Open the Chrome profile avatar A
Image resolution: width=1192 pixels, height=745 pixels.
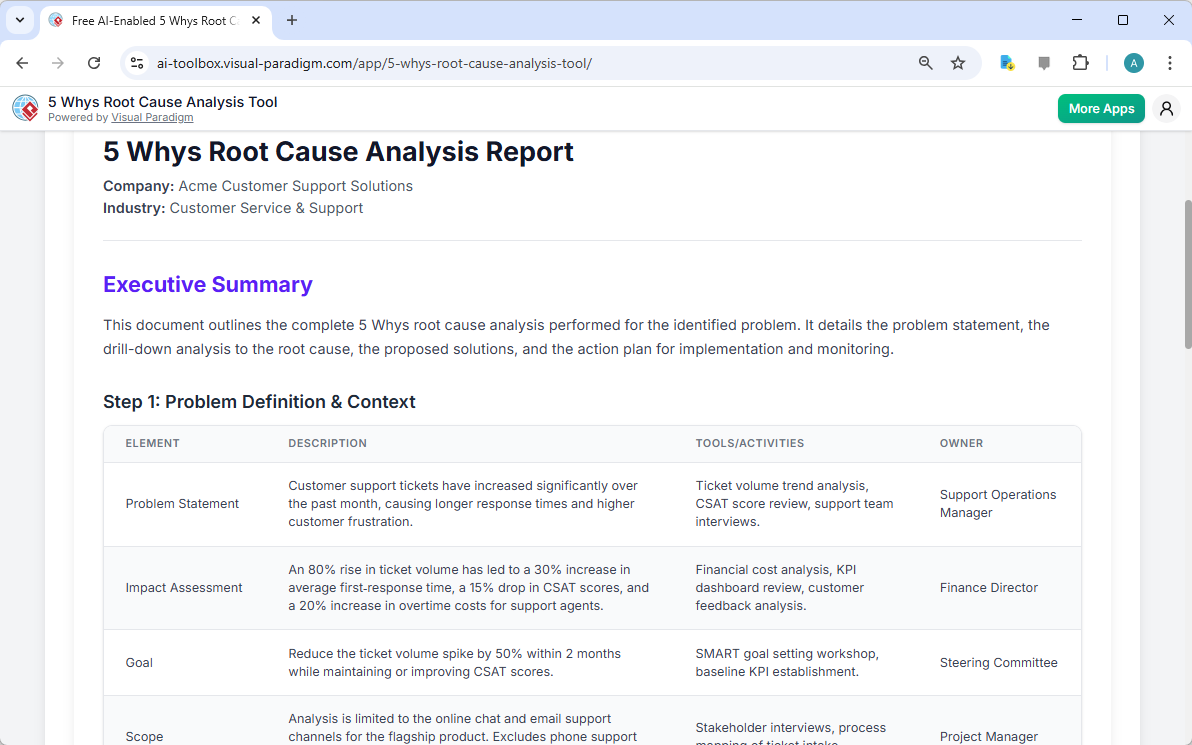[1133, 62]
